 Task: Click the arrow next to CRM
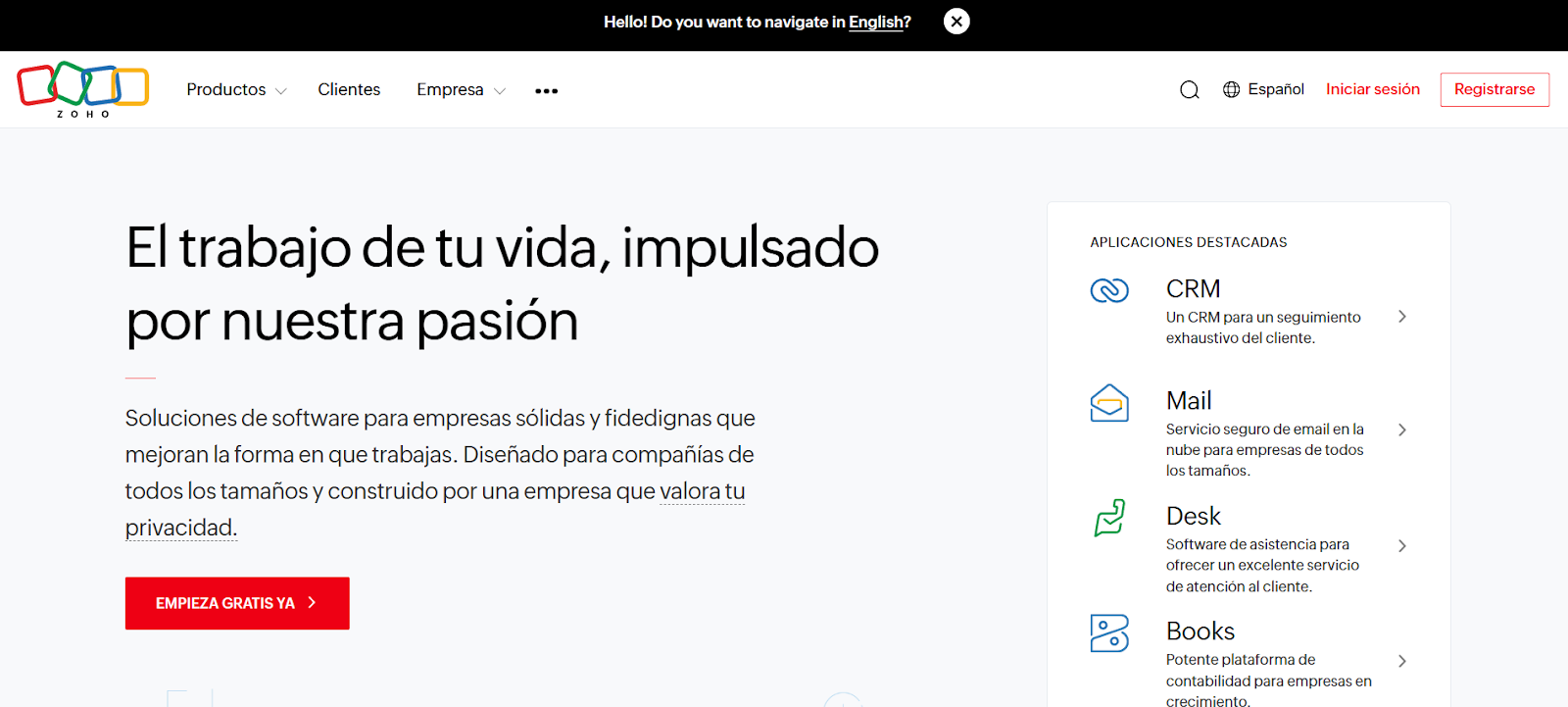coord(1402,316)
